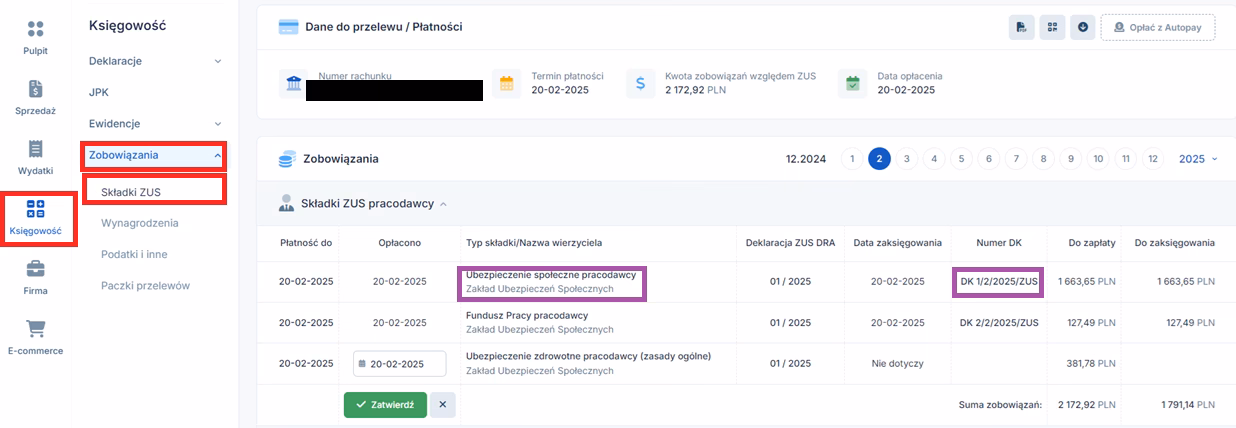Click the Opłać z Autopay button

click(1158, 27)
